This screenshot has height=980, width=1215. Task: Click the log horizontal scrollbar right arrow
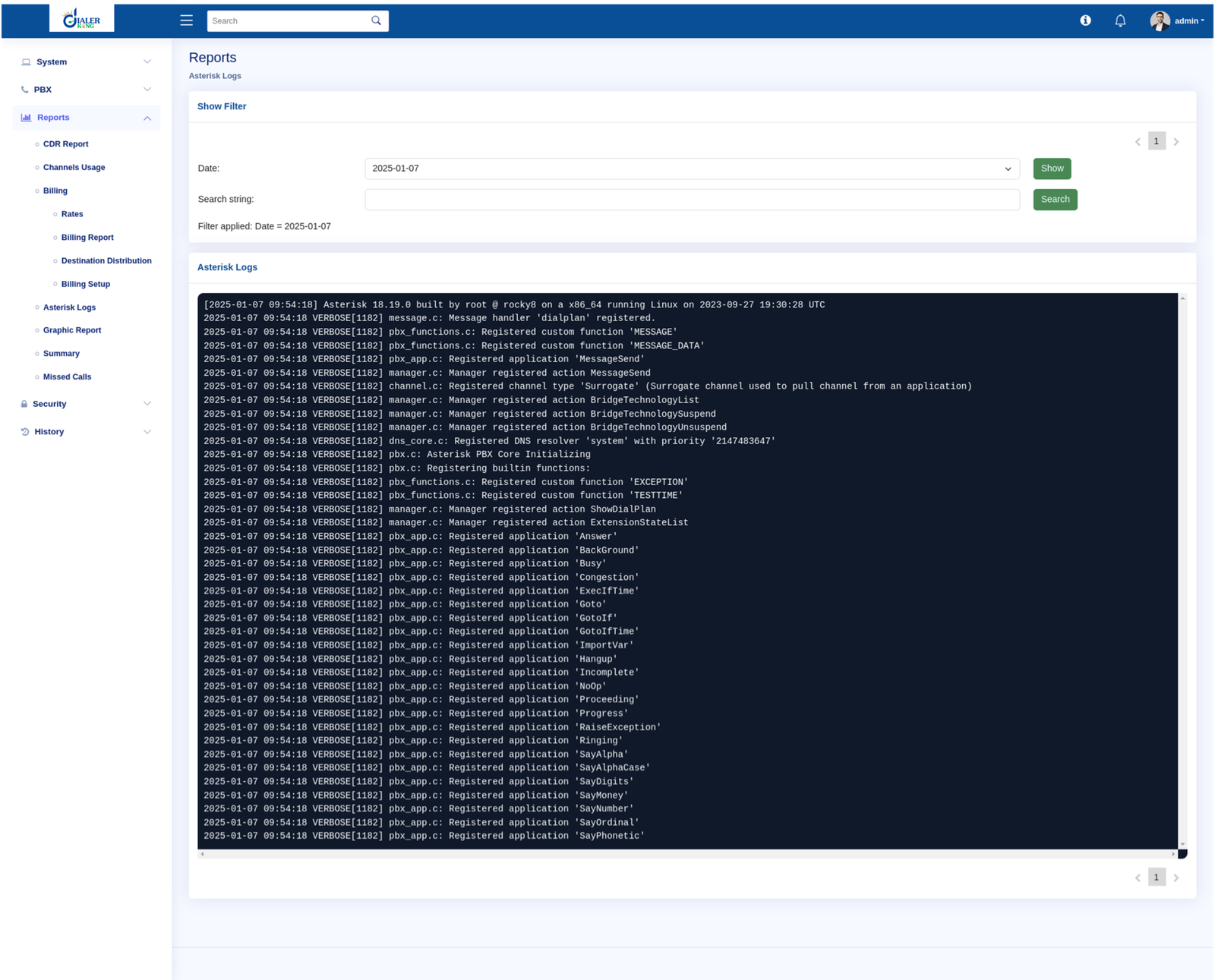pos(1173,854)
